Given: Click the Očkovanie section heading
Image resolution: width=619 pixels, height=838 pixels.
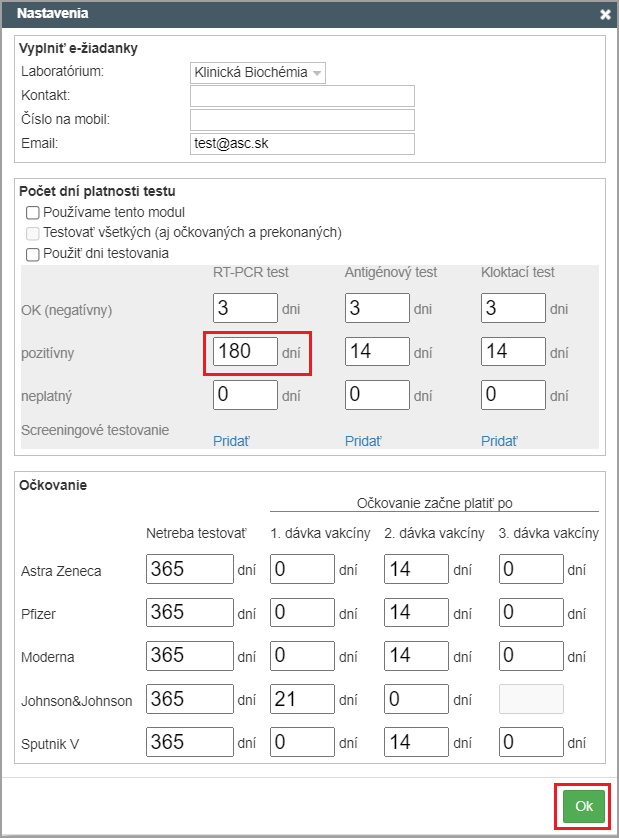Looking at the screenshot, I should pos(53,485).
